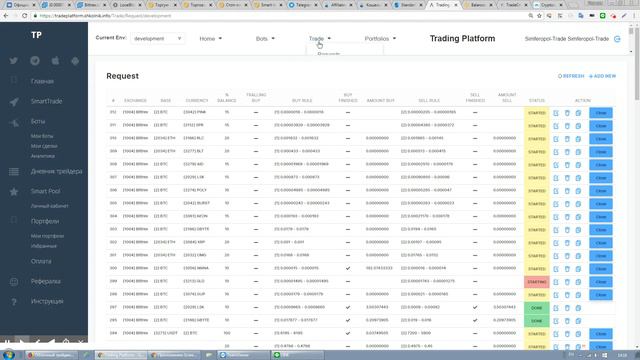Click the STARTING status of row 299

[x=537, y=282]
